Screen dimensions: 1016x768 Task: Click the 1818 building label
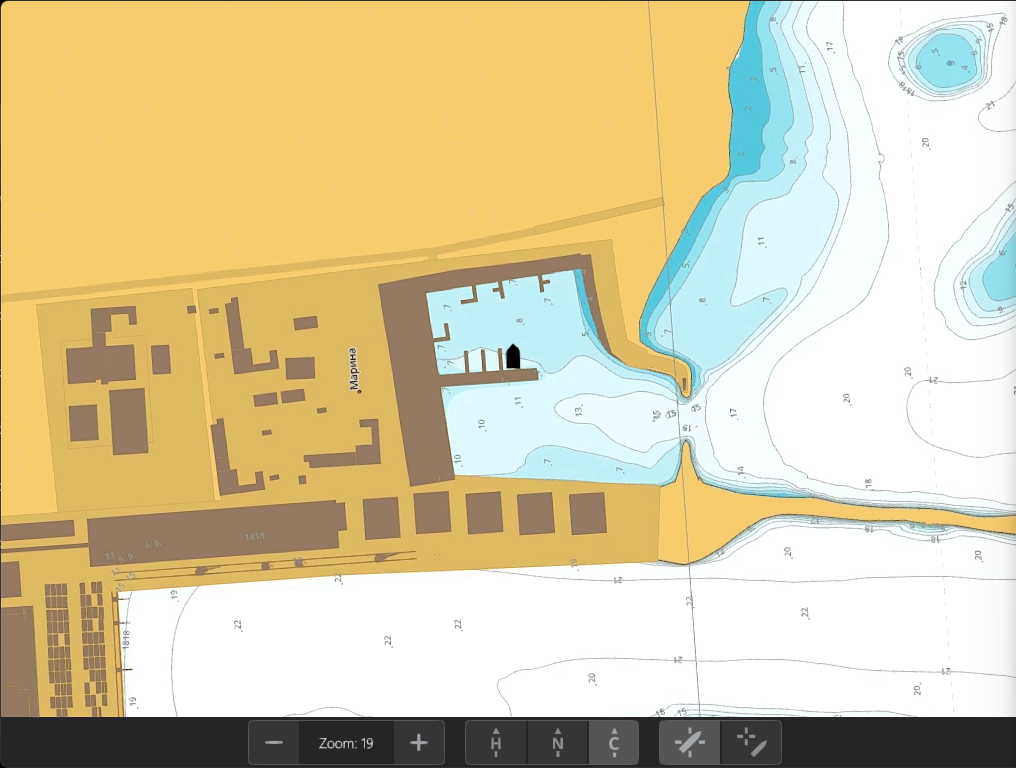tap(255, 536)
